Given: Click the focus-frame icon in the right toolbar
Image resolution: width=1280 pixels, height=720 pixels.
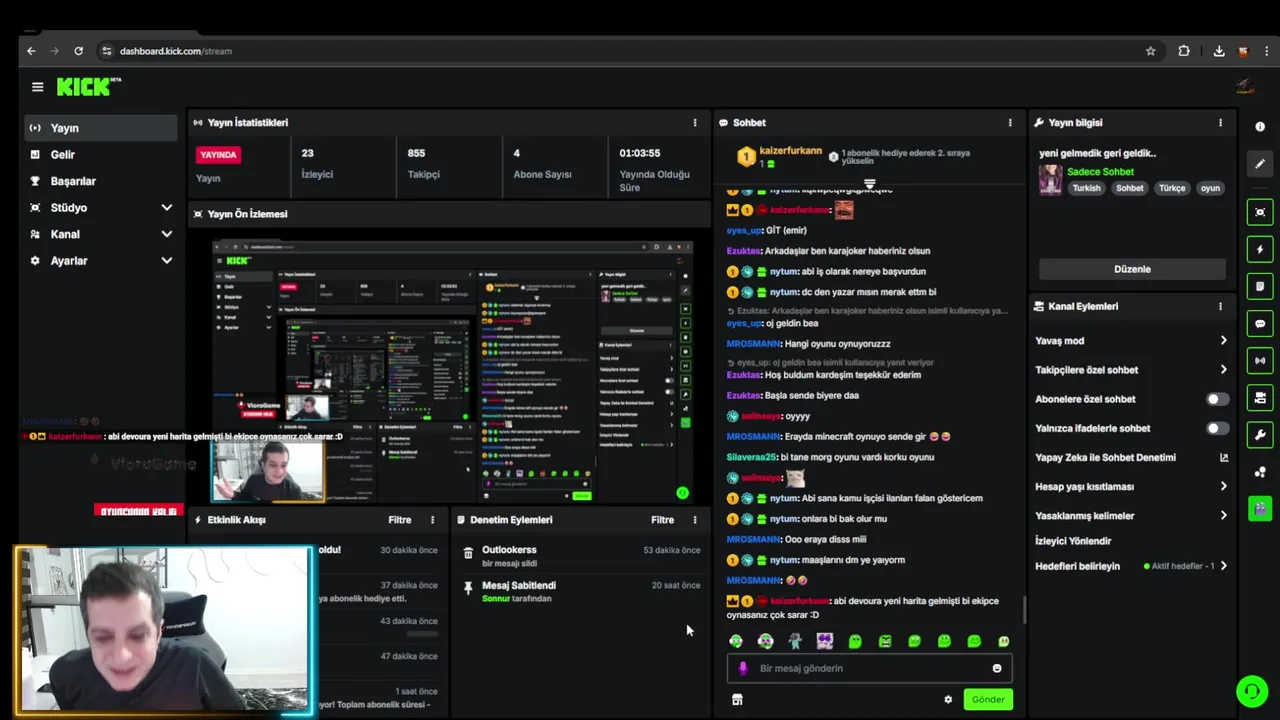Looking at the screenshot, I should point(1260,212).
